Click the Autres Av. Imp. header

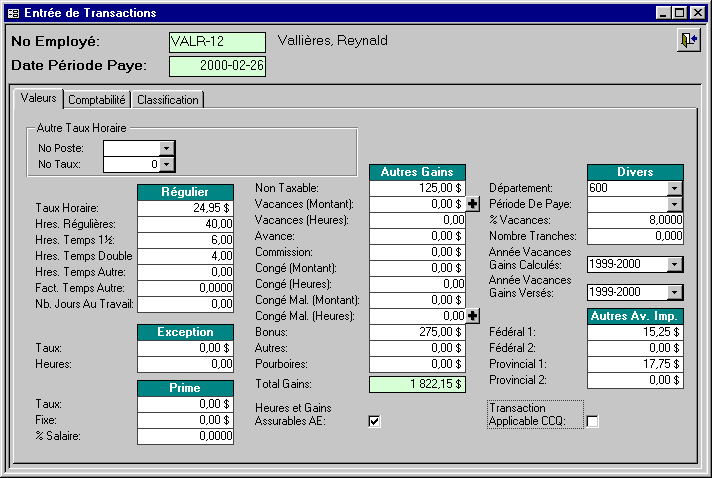tap(635, 316)
